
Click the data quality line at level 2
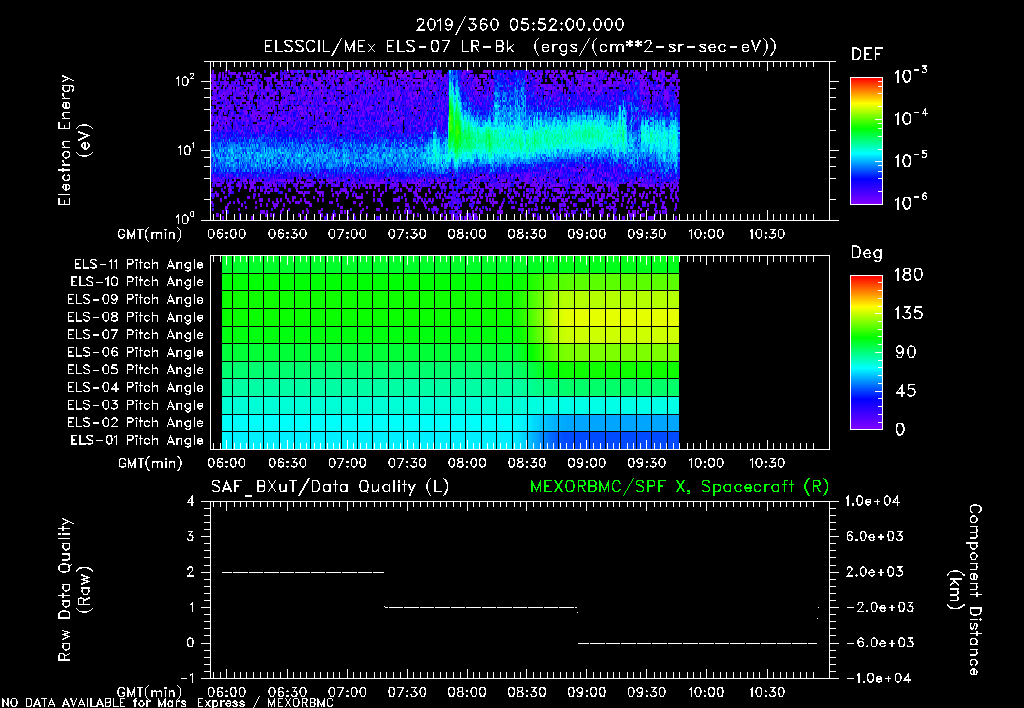click(x=303, y=572)
